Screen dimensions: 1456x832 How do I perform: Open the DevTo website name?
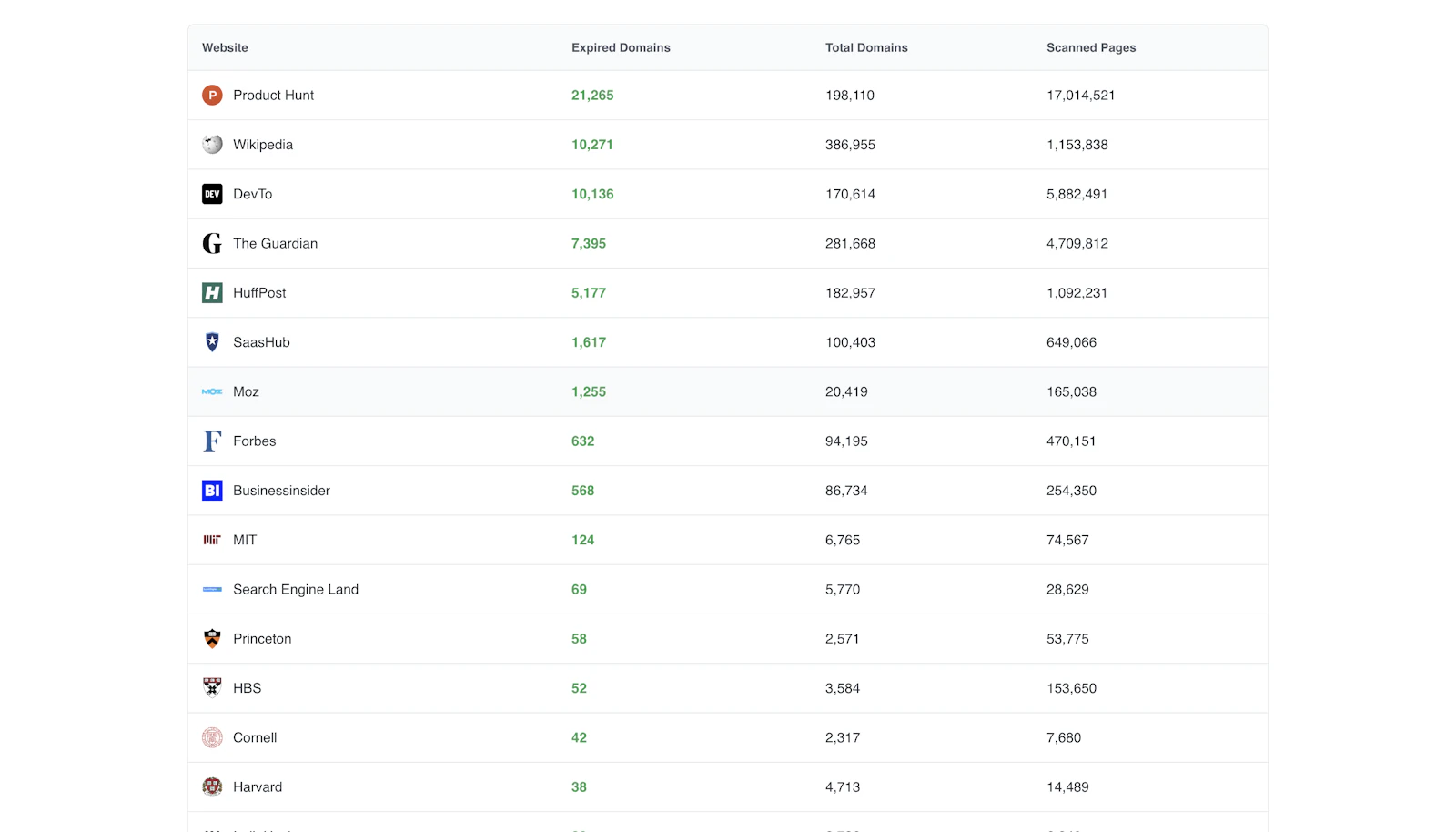[x=252, y=194]
